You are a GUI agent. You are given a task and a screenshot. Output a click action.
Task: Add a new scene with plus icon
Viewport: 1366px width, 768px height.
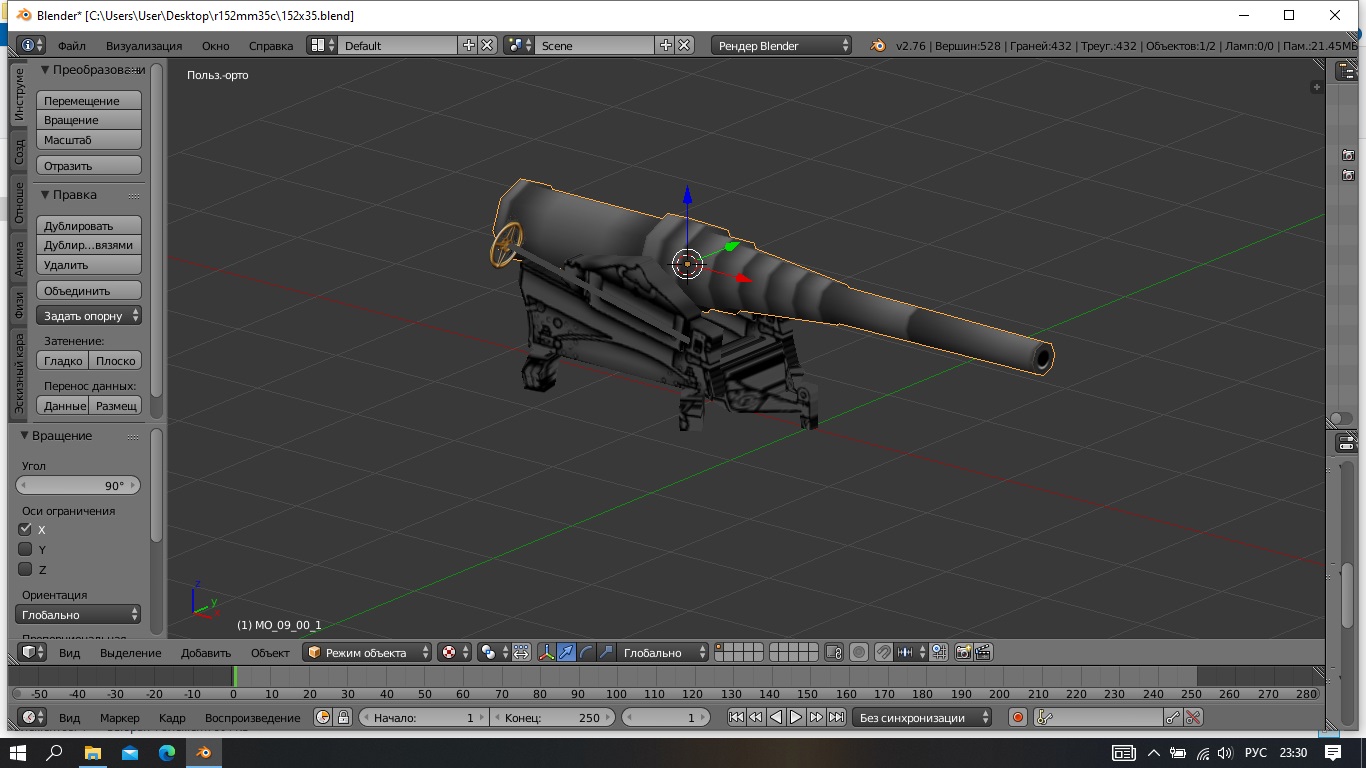(x=666, y=45)
